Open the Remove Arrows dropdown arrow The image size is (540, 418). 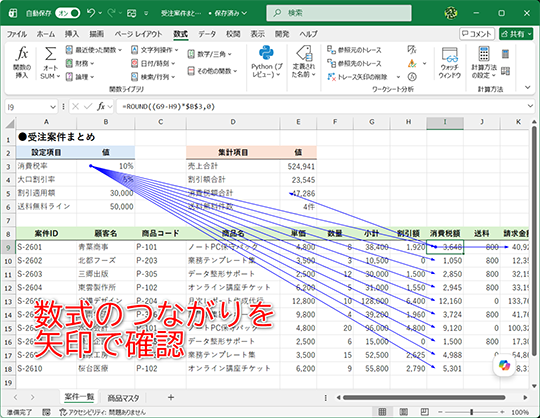(398, 77)
